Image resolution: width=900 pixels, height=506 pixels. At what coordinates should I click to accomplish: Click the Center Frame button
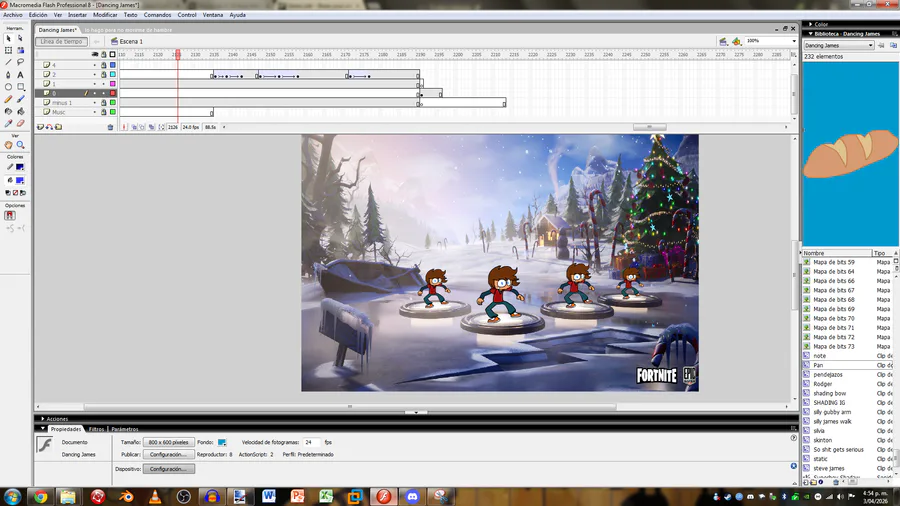(x=124, y=127)
